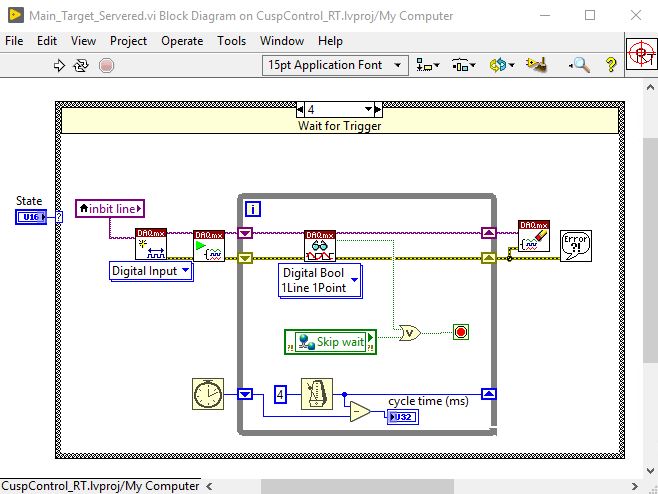Image resolution: width=658 pixels, height=494 pixels.
Task: Select the Simple Error Handler node
Action: pos(576,246)
